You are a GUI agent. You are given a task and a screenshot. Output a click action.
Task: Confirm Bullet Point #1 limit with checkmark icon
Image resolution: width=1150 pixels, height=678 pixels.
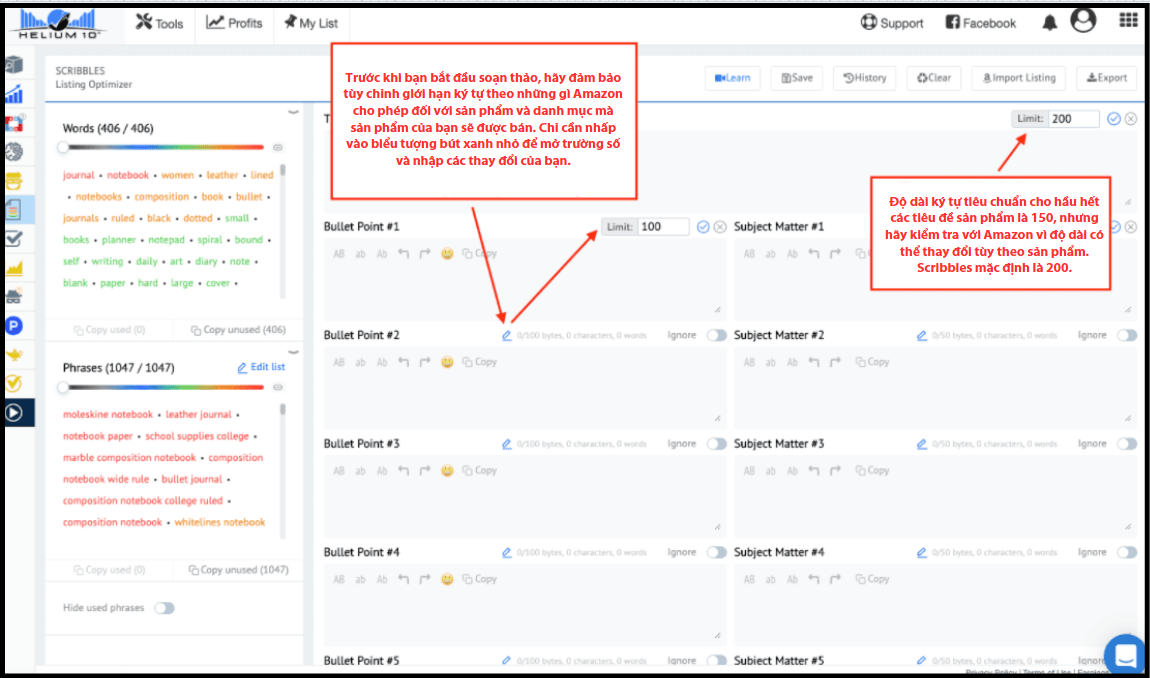tap(703, 227)
